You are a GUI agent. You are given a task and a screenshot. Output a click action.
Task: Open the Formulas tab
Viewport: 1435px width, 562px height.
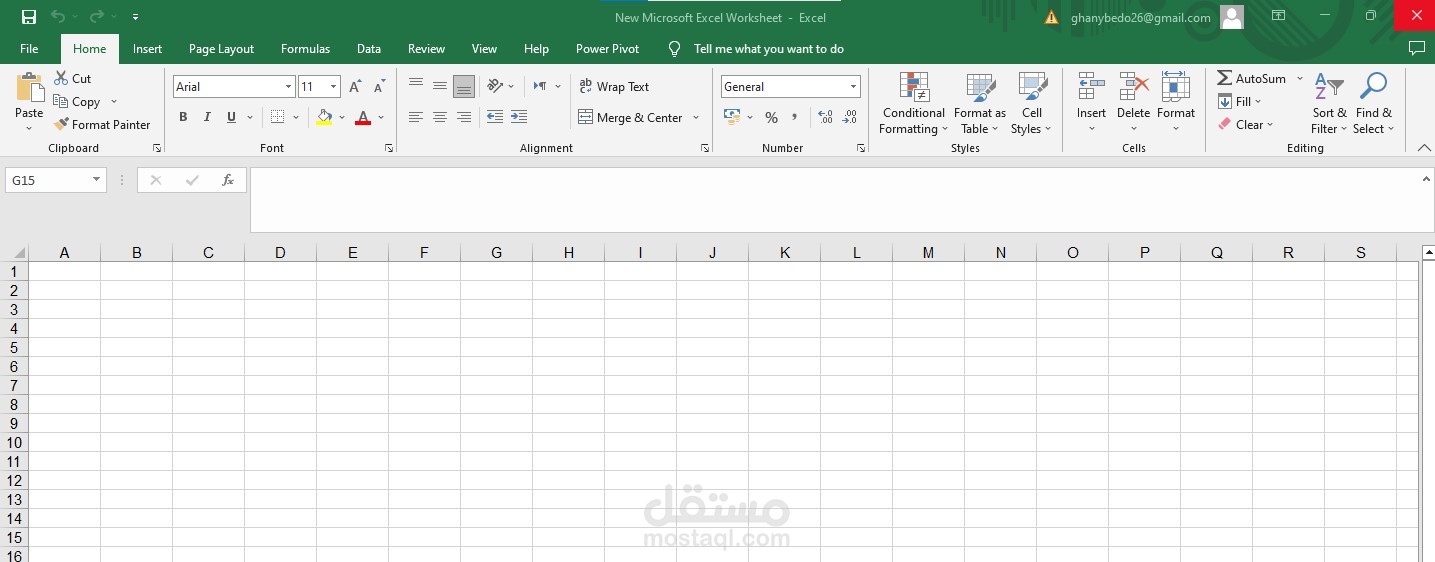[305, 48]
